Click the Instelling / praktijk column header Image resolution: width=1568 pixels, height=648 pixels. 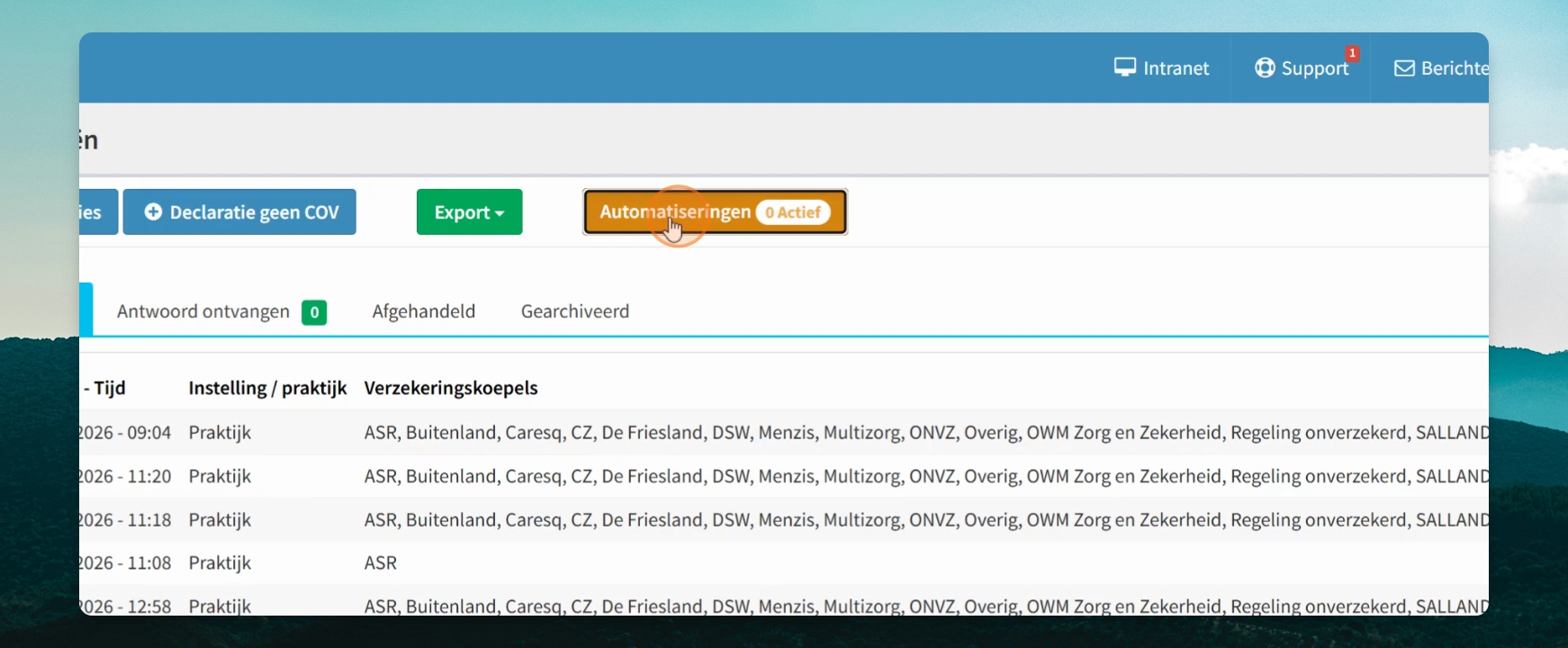[x=267, y=388]
